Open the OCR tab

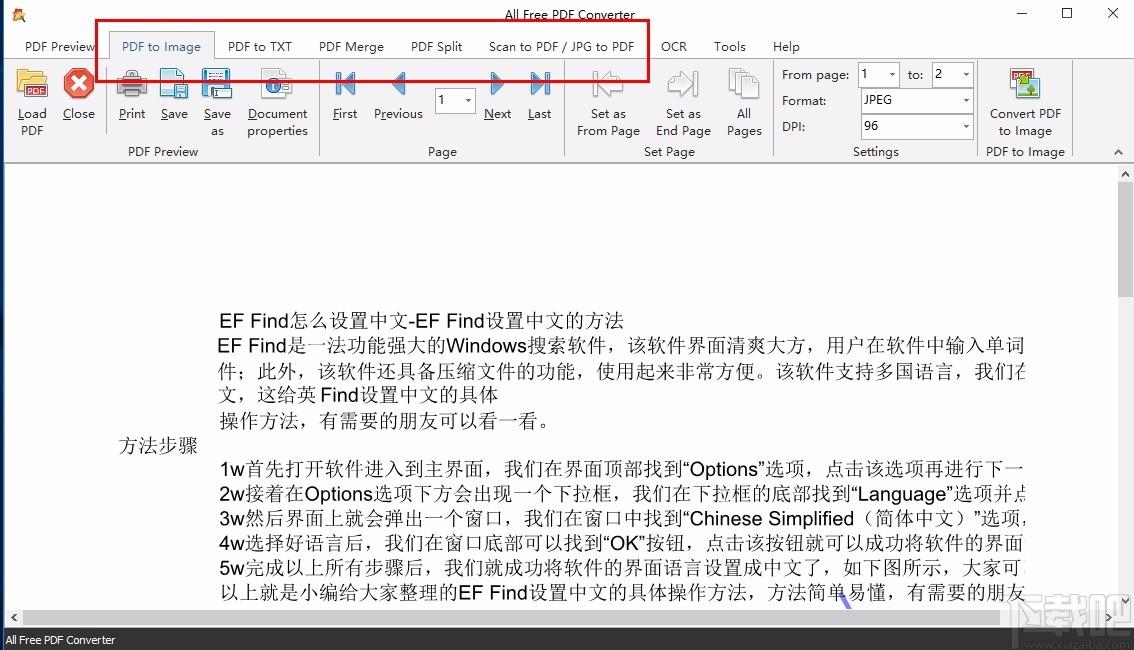click(673, 46)
